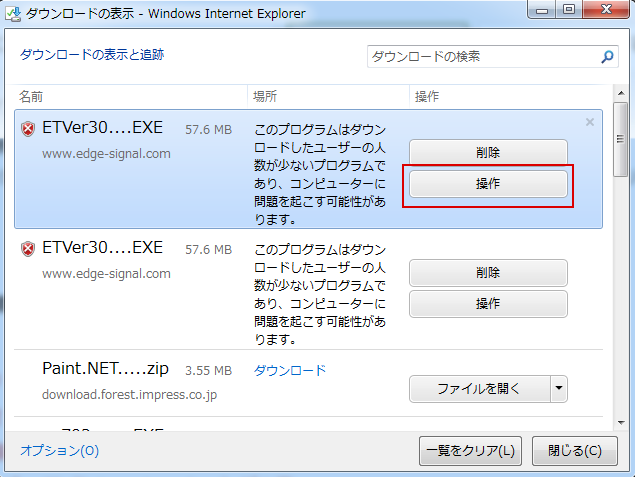Dismiss the selected ETVer30 entry with X
The width and height of the screenshot is (635, 477).
point(590,122)
